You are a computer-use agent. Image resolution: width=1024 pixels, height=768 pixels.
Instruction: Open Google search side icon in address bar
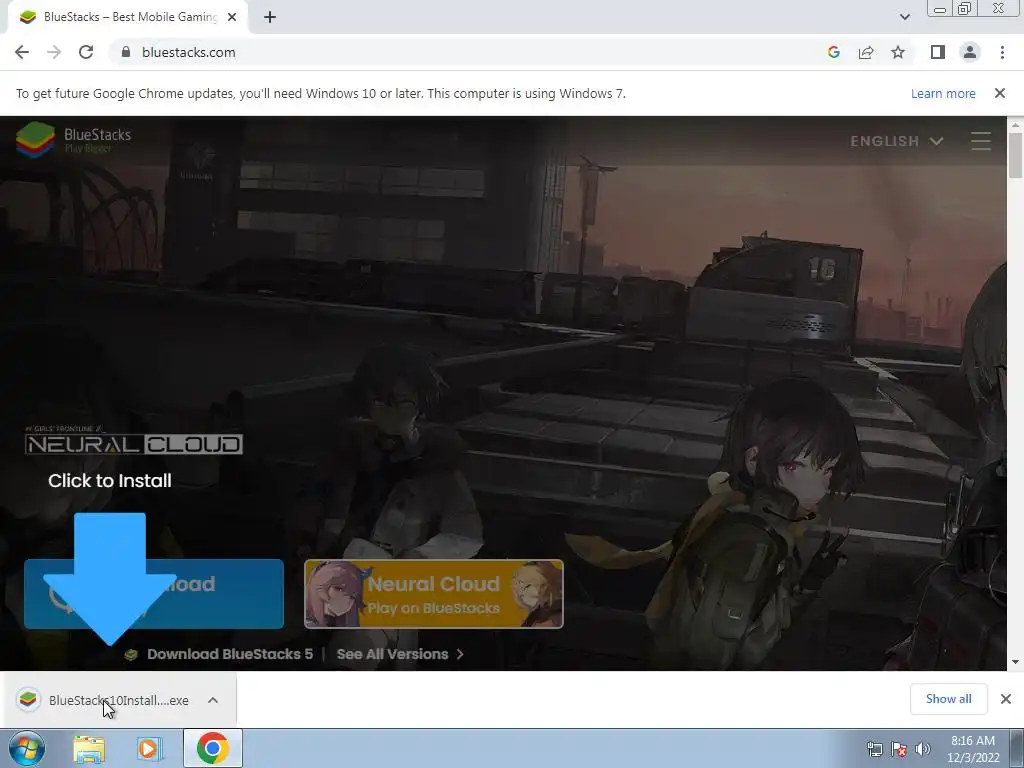pyautogui.click(x=833, y=52)
